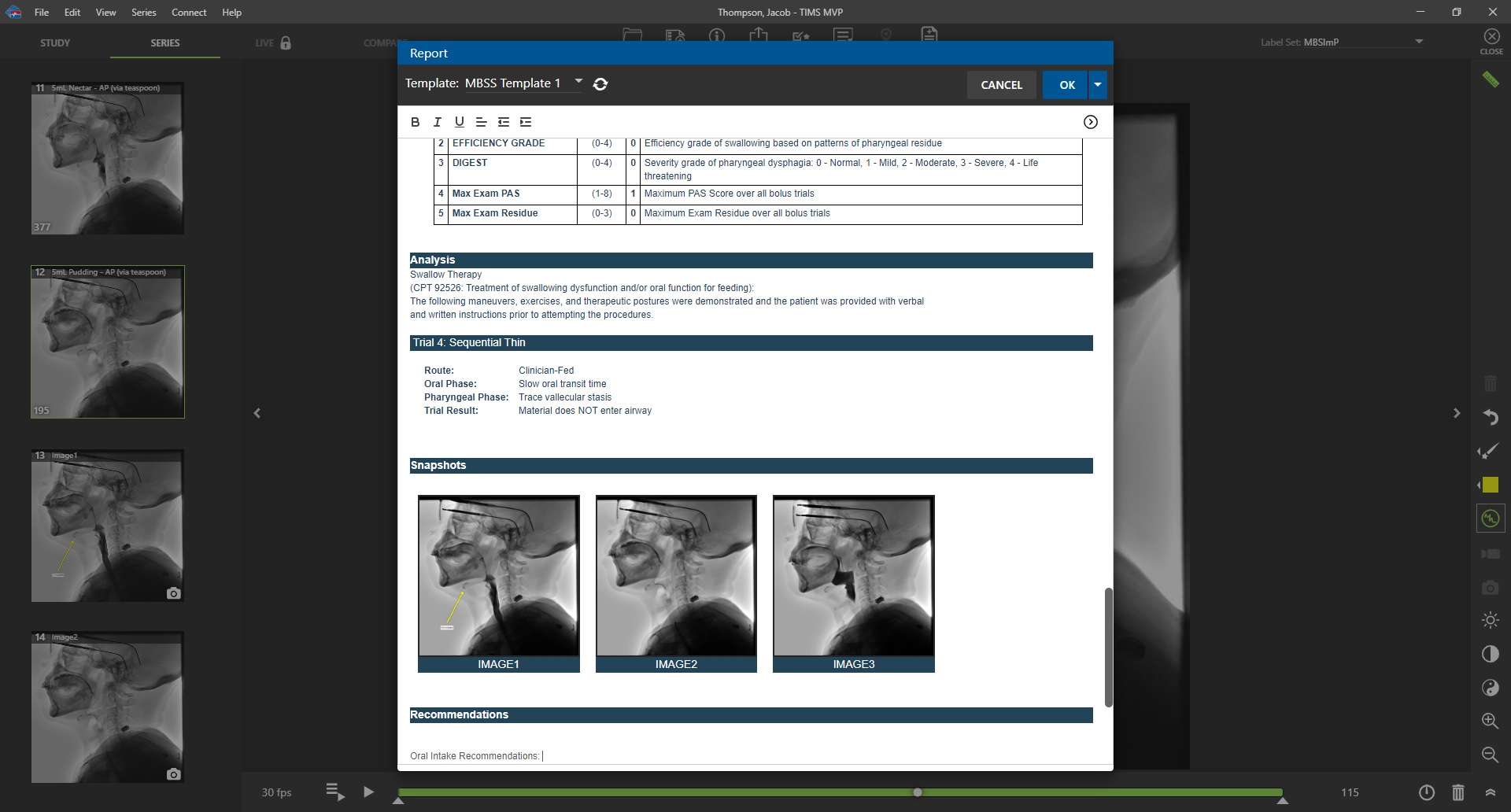This screenshot has height=812, width=1511.
Task: Click the increase indent icon
Action: point(526,122)
